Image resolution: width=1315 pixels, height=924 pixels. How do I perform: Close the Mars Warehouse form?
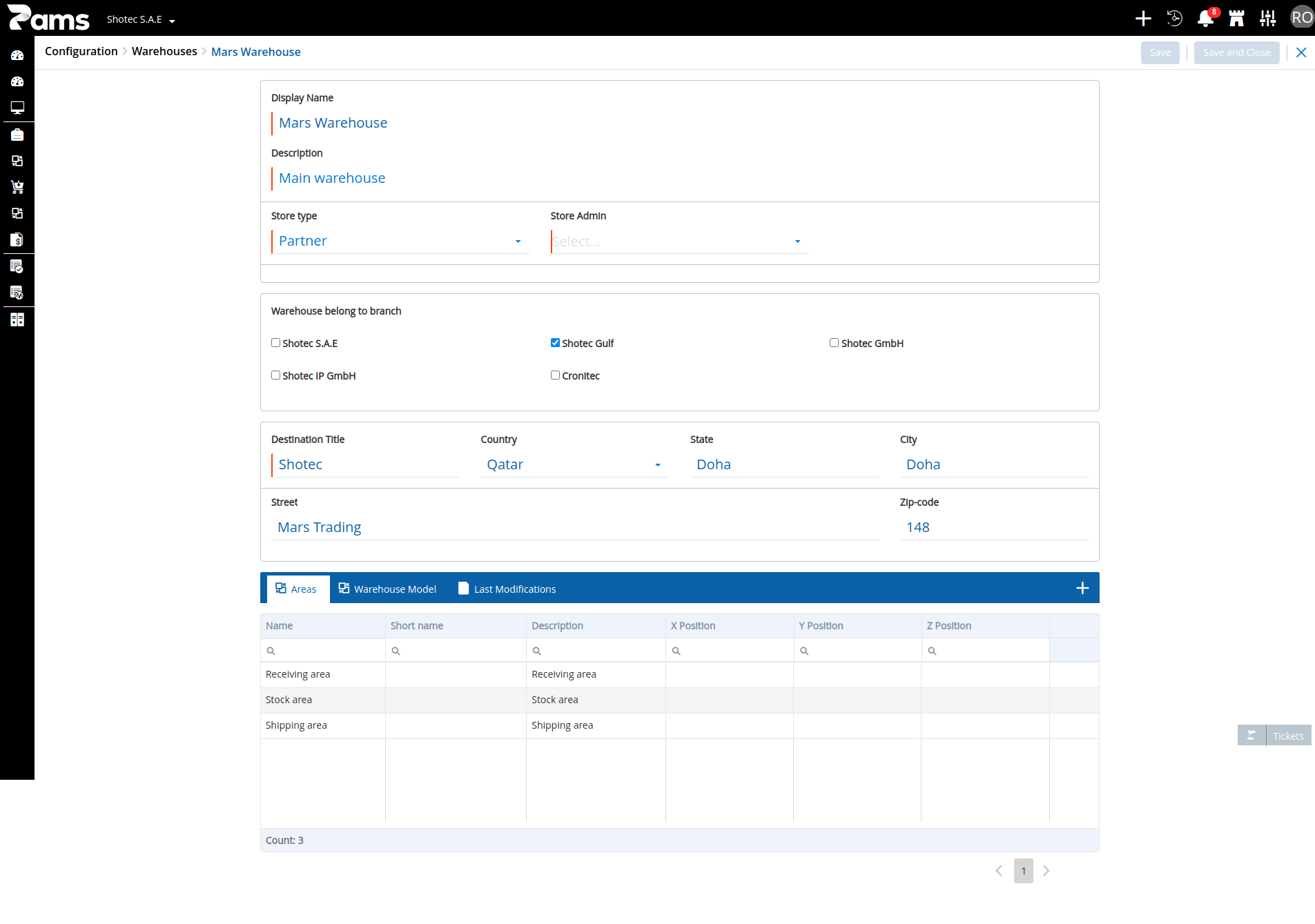click(x=1301, y=52)
